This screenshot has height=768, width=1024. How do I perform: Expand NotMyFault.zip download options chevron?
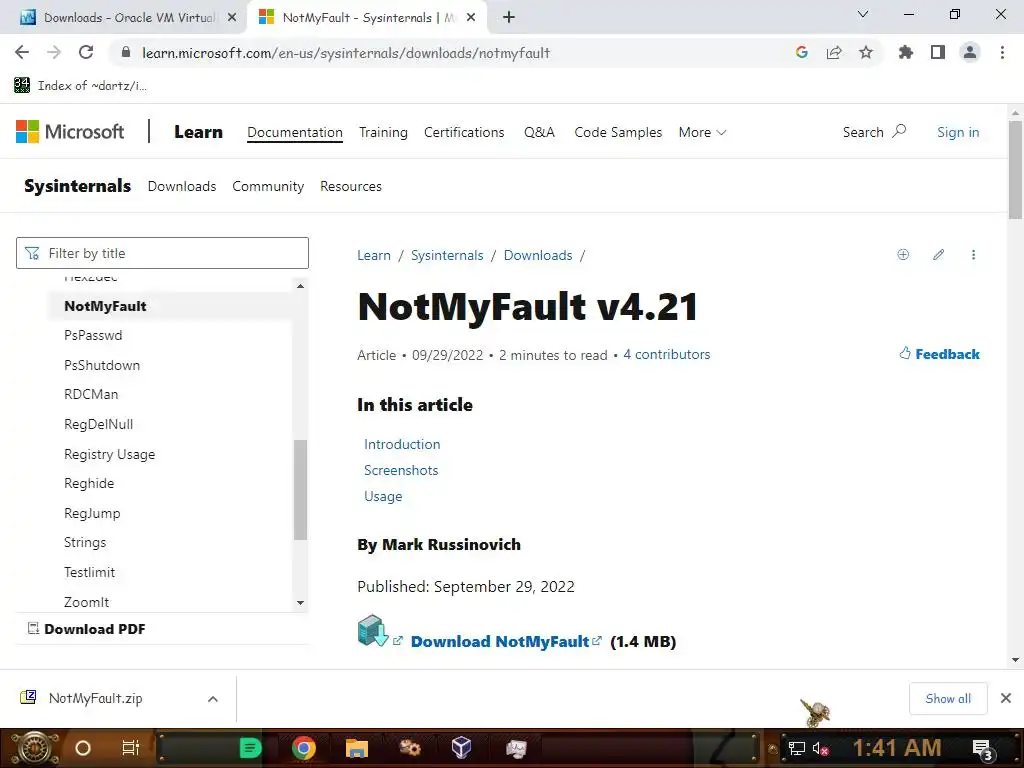[213, 699]
